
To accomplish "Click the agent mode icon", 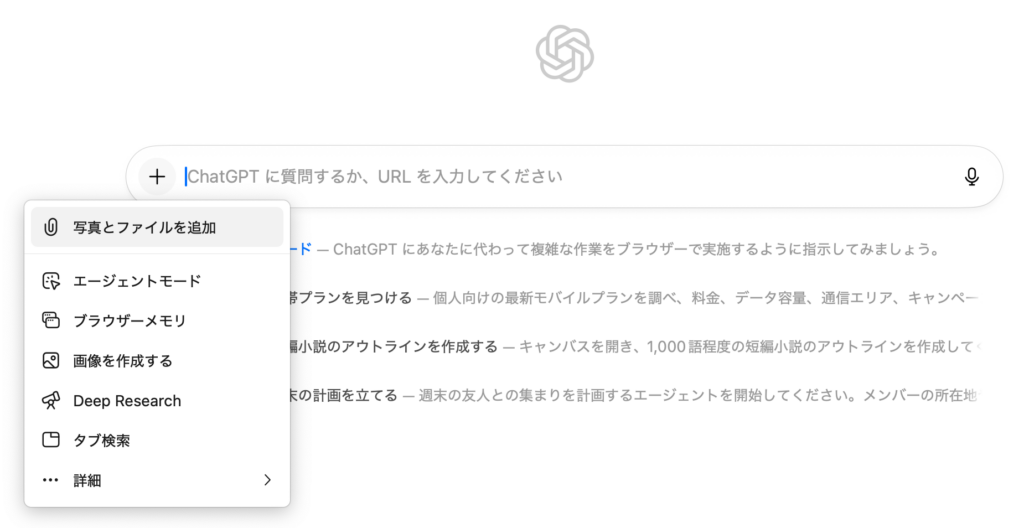I will pos(51,281).
